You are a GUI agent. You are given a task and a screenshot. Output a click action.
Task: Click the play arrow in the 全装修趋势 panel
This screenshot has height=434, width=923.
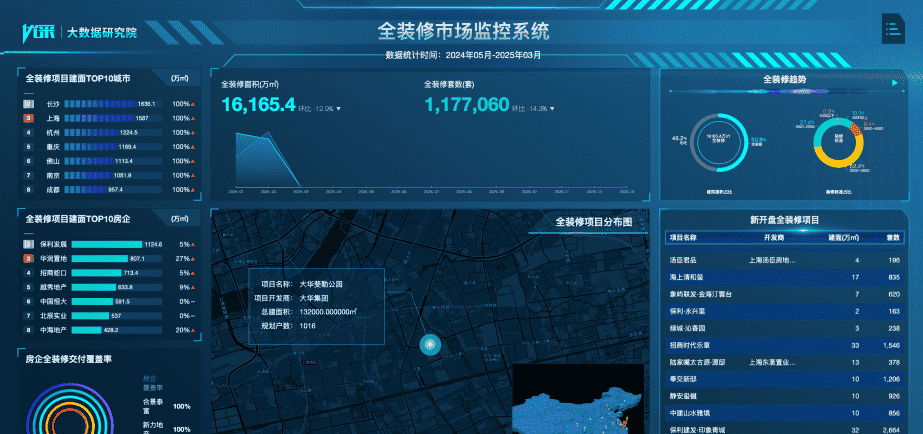click(895, 83)
